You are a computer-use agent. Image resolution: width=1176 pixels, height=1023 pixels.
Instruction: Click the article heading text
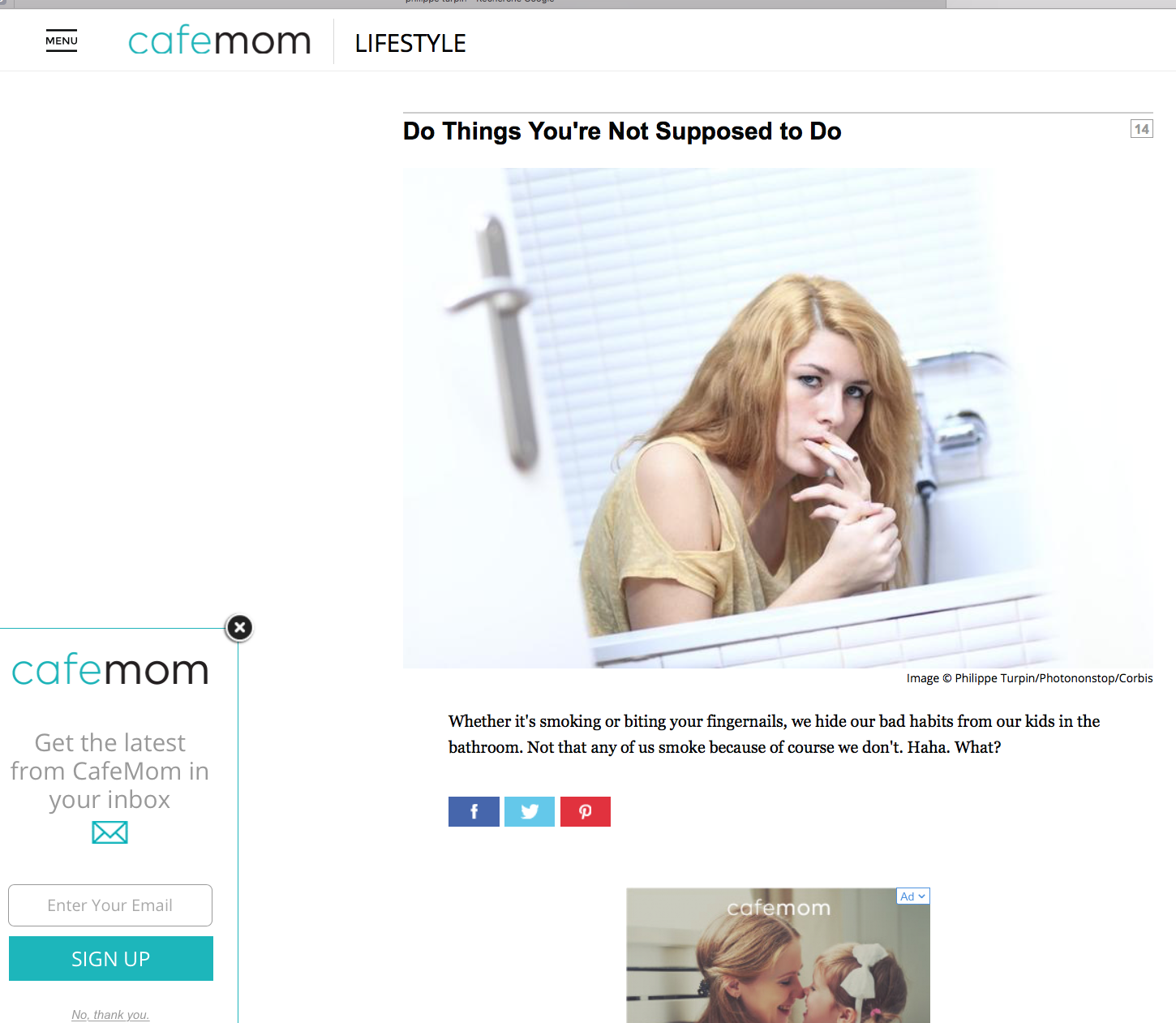[622, 131]
